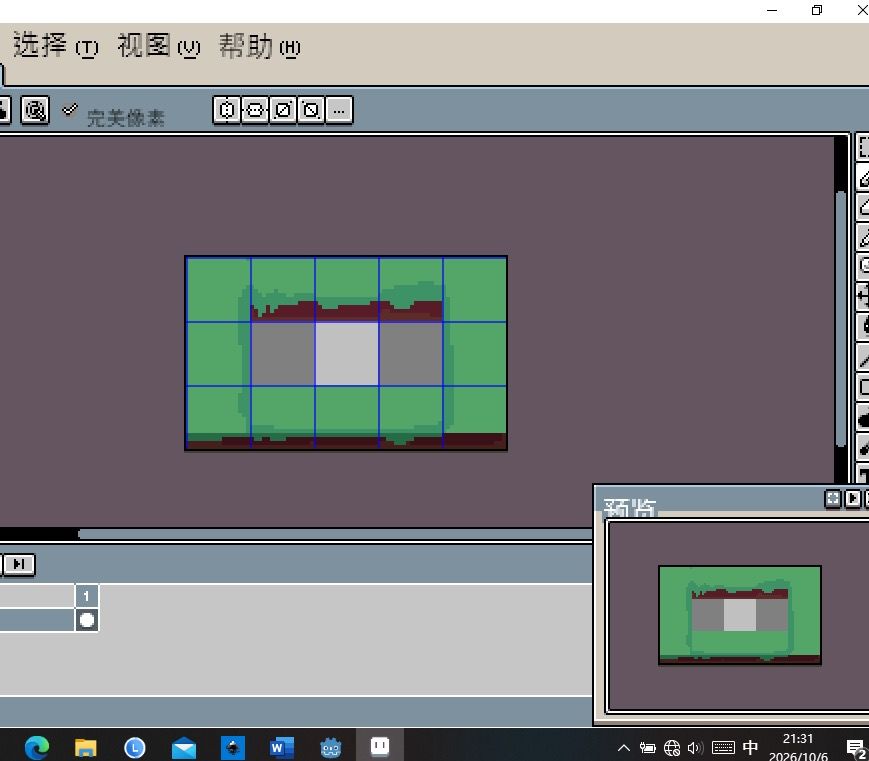Toggle the 完美像素 pixel-perfect checkbox
Viewport: 869px width, 761px height.
(70, 110)
